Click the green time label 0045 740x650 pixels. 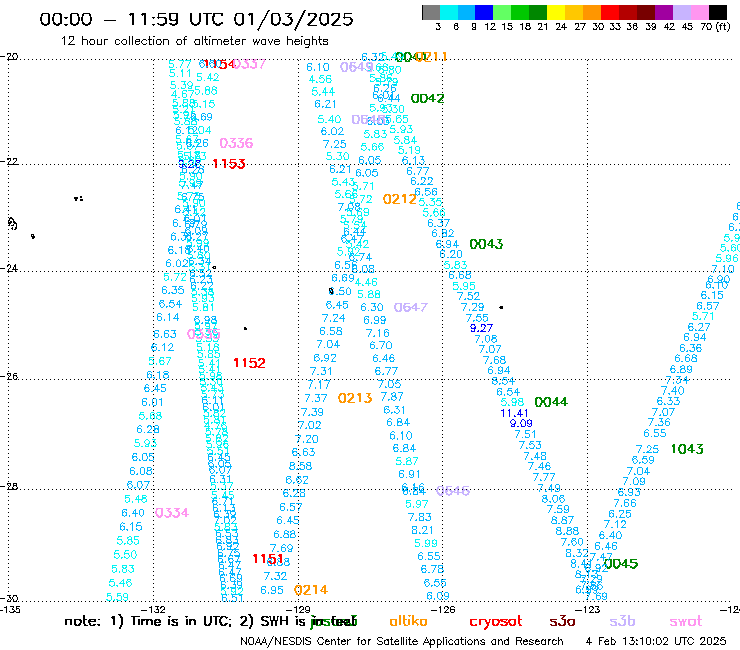[621, 564]
